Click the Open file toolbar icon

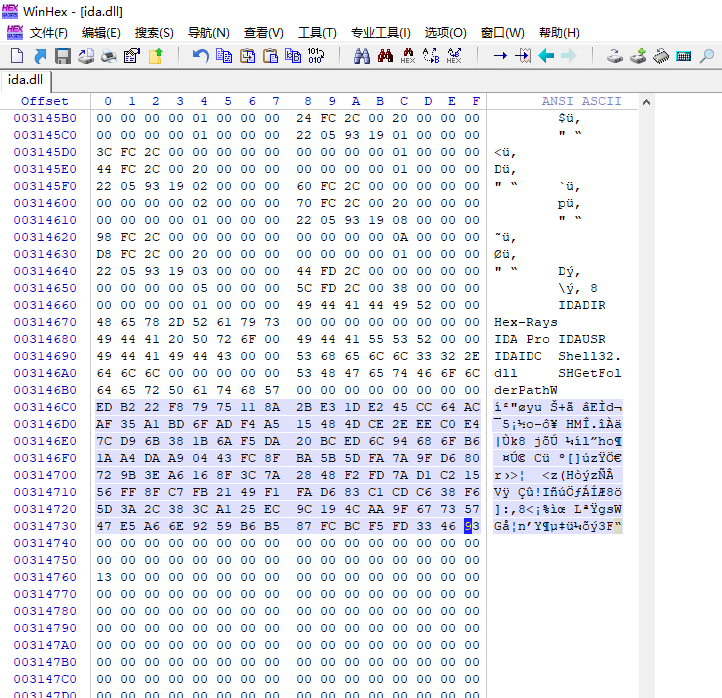coord(39,56)
